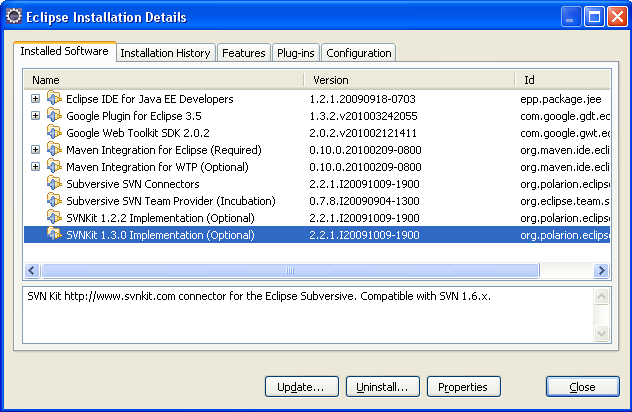Viewport: 632px width, 412px height.
Task: Expand Maven Integration for WTP (Optional)
Action: pos(35,166)
